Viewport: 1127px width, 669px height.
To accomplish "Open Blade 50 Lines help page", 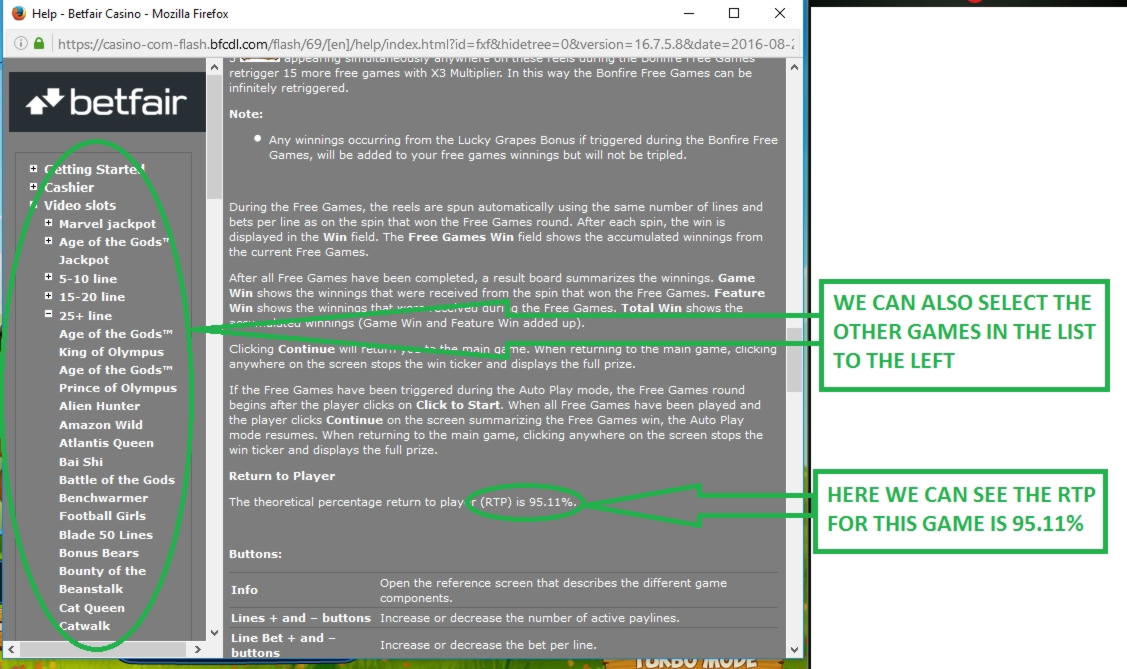I will 106,535.
